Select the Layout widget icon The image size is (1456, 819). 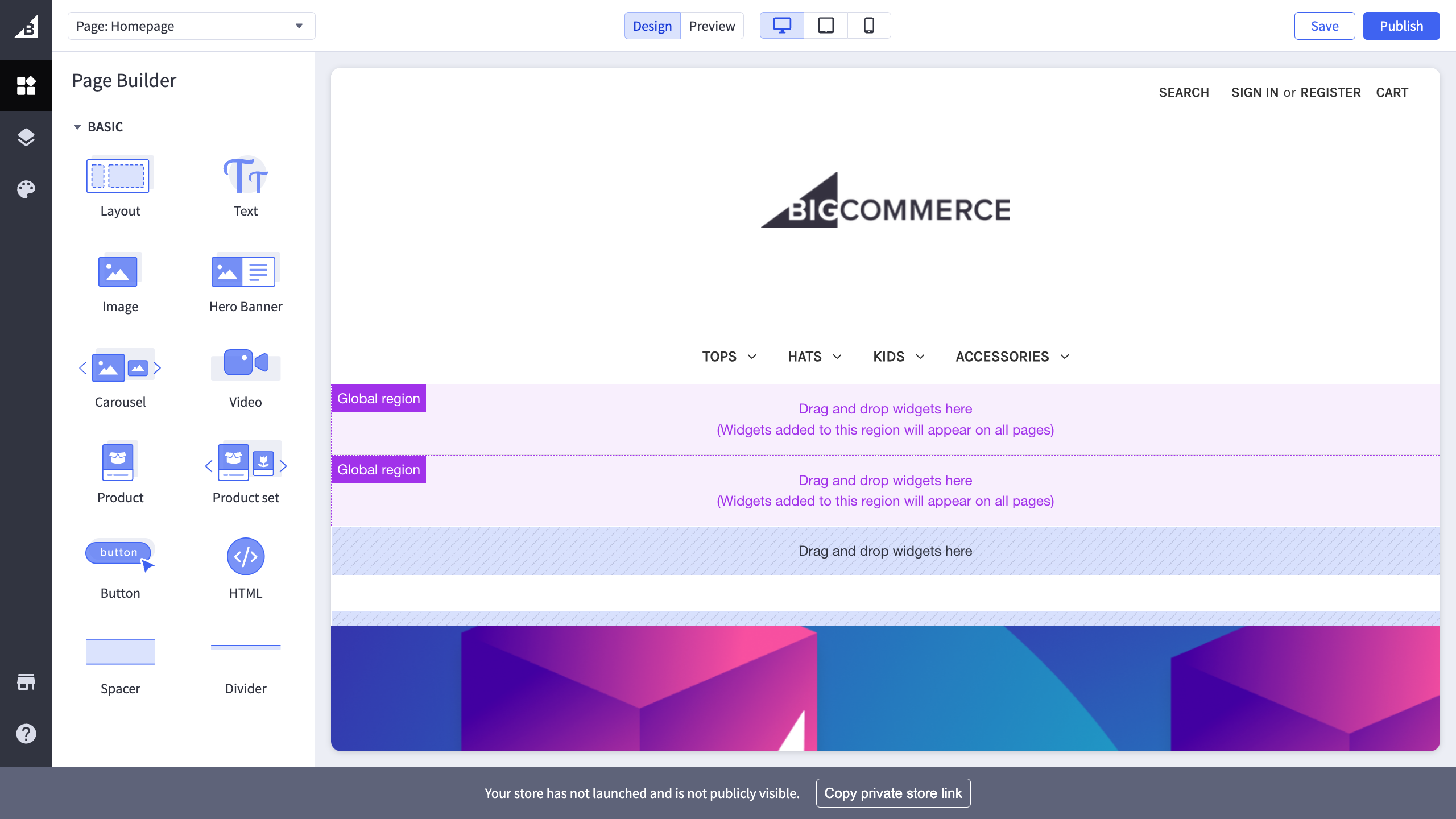[119, 175]
